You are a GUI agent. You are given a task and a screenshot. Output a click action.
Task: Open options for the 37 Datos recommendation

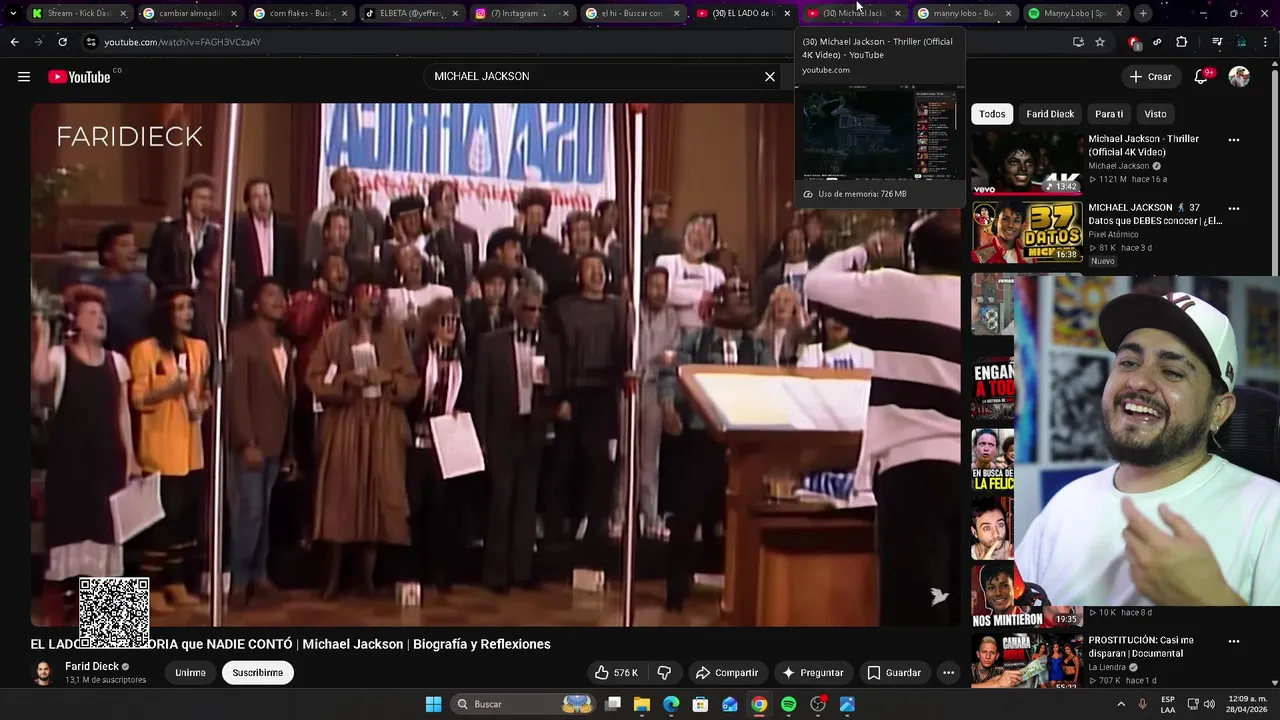click(x=1233, y=209)
